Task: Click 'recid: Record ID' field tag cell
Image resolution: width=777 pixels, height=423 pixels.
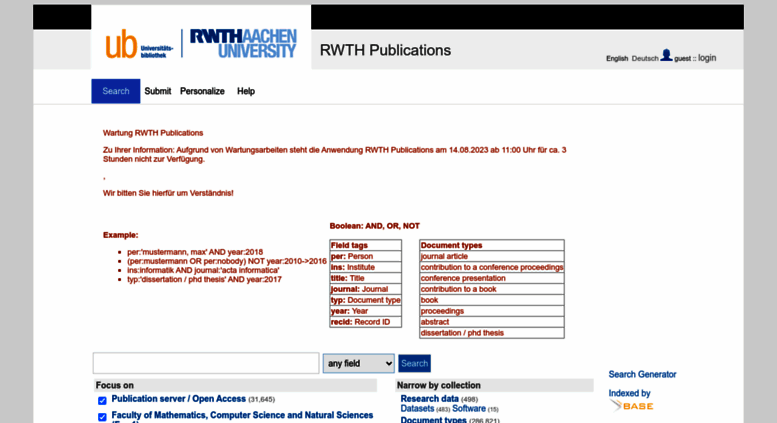Action: pos(366,322)
